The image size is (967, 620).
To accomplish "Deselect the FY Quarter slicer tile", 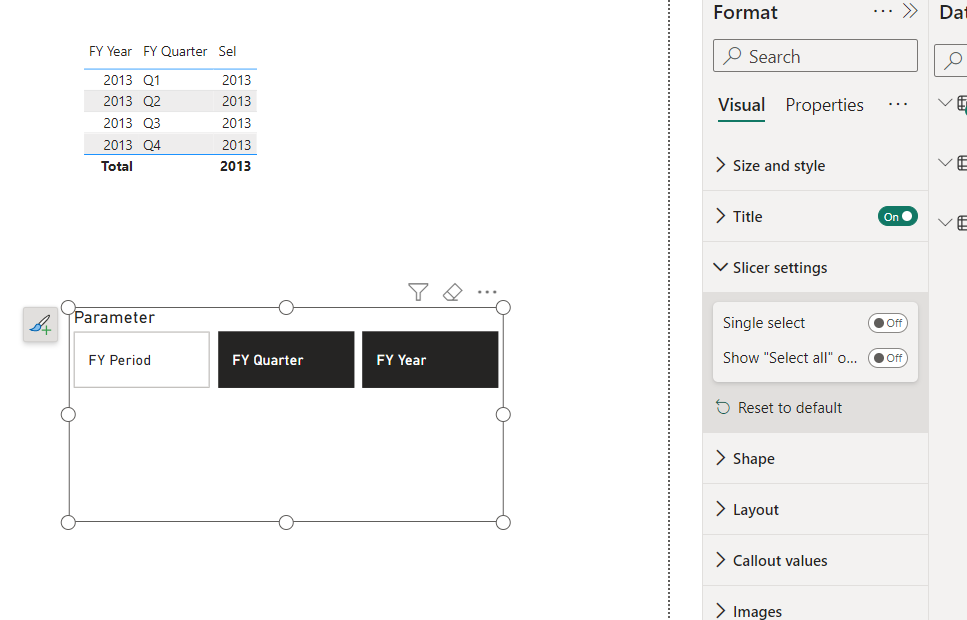I will (286, 360).
